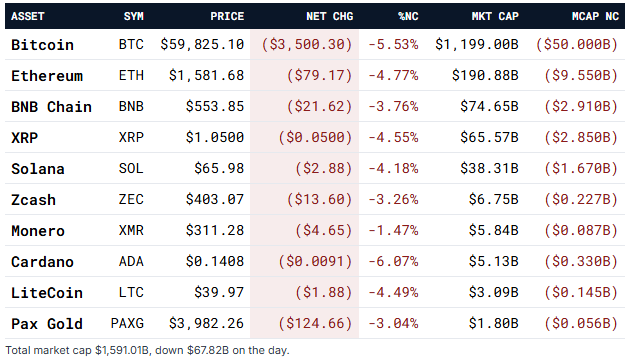Screen dimensions: 629x360
Task: Click the BNB Chain asset name
Action: coord(51,107)
